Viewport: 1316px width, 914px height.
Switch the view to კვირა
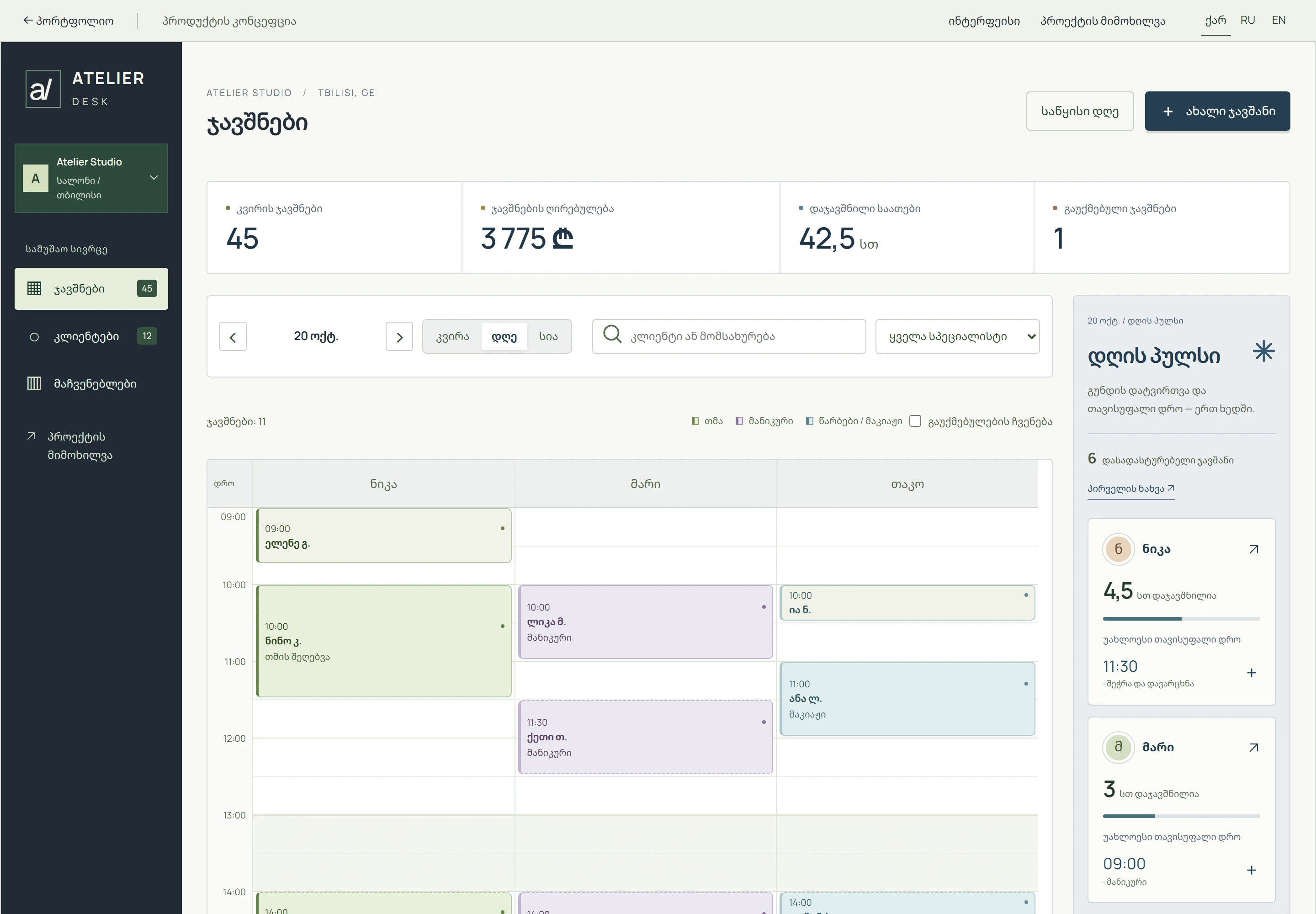(452, 337)
